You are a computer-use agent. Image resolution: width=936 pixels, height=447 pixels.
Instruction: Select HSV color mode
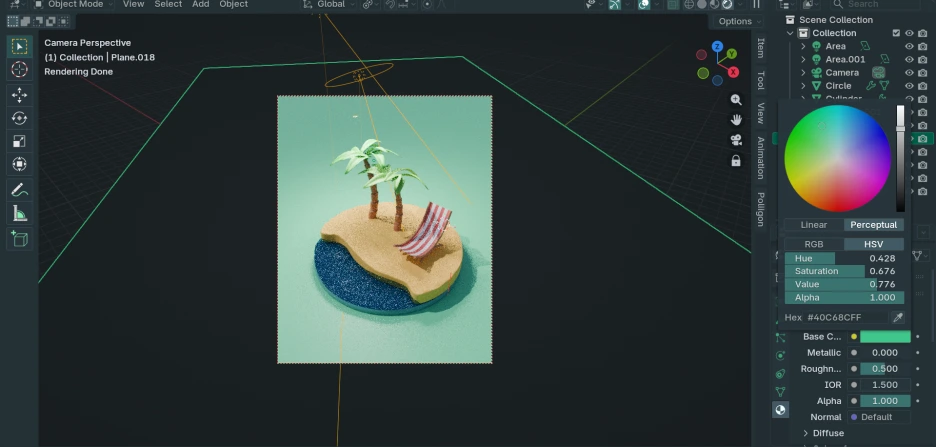(873, 244)
